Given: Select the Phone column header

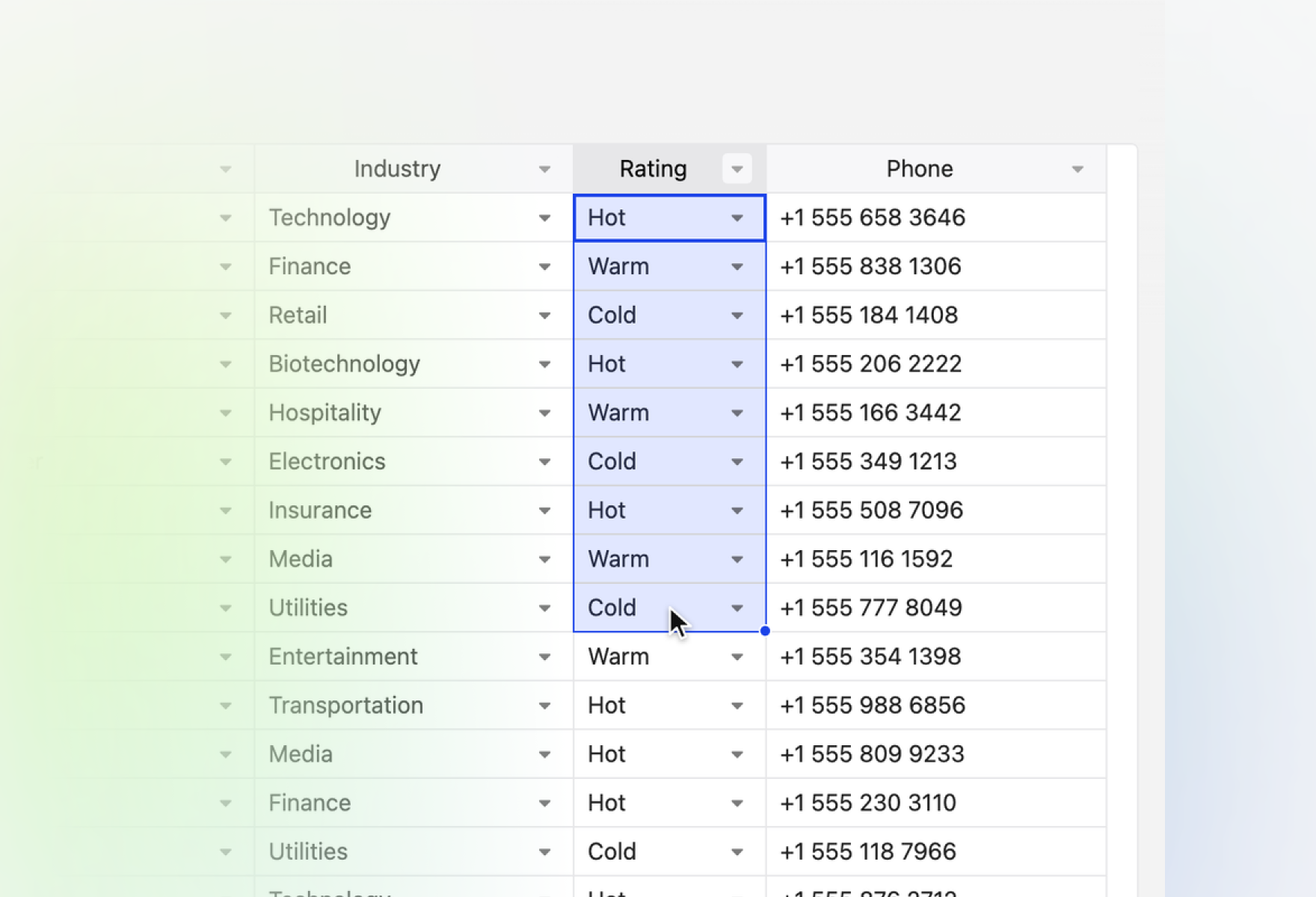Looking at the screenshot, I should pos(936,169).
